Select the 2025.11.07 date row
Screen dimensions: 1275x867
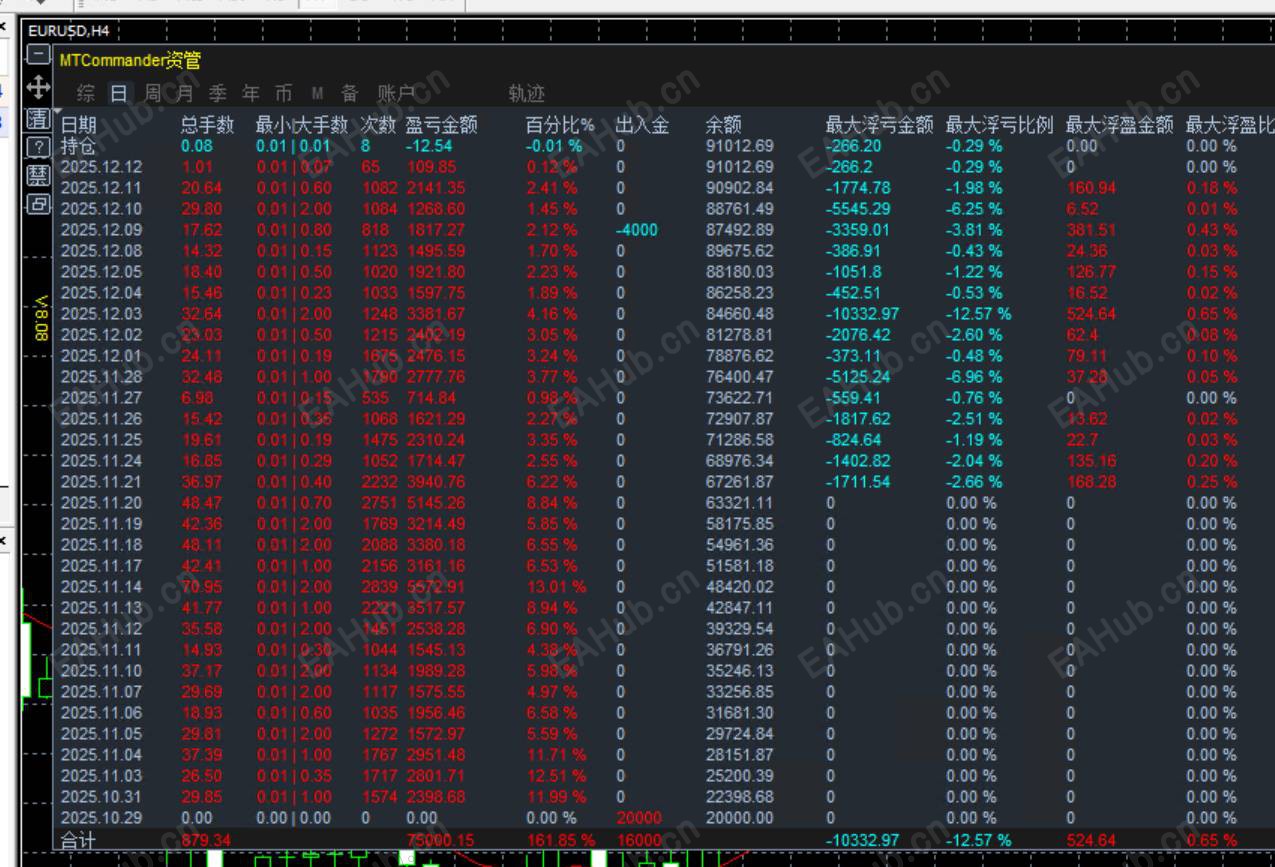pos(101,692)
